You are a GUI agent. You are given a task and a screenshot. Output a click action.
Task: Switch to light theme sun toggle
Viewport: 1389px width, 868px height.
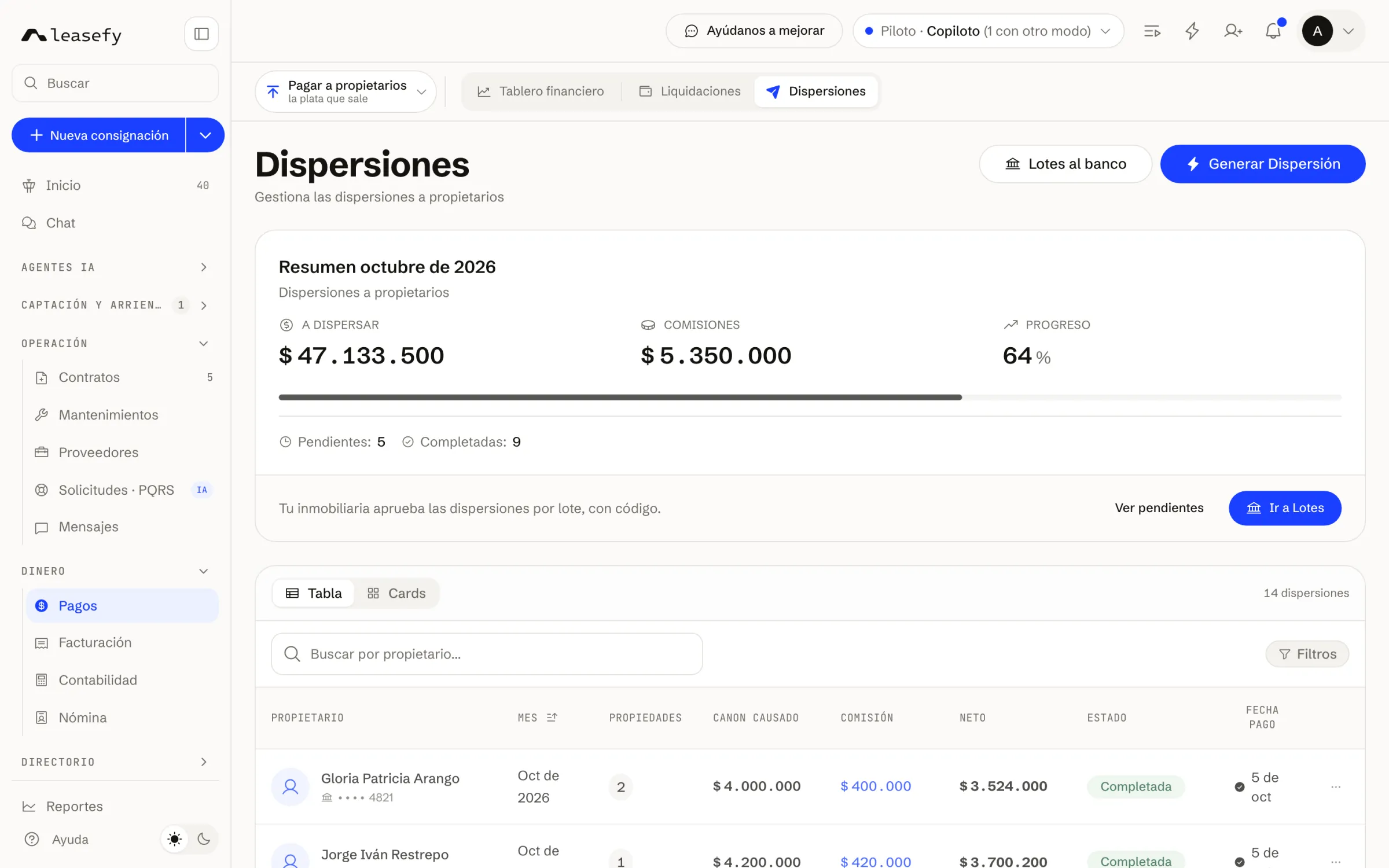coord(174,840)
